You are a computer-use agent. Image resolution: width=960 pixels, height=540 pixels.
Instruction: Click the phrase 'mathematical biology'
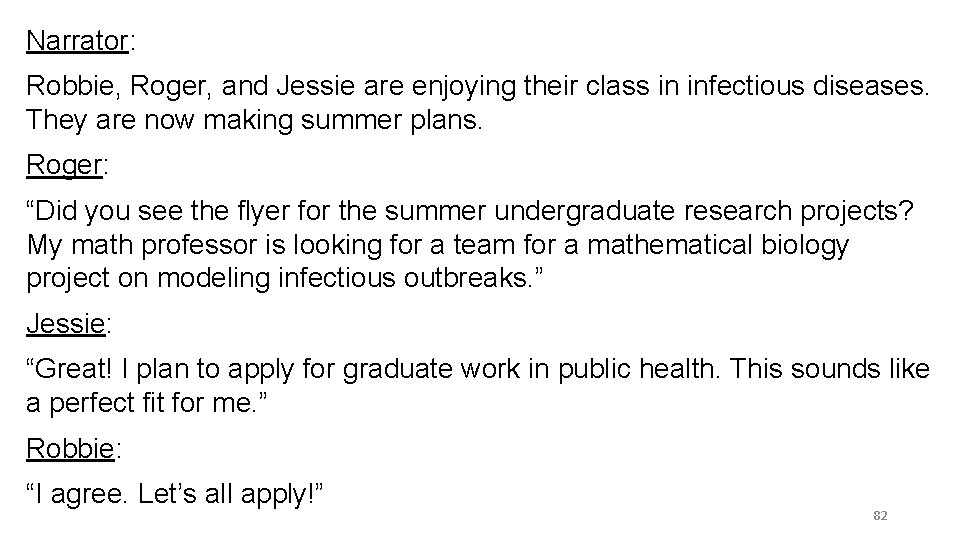pyautogui.click(x=718, y=246)
